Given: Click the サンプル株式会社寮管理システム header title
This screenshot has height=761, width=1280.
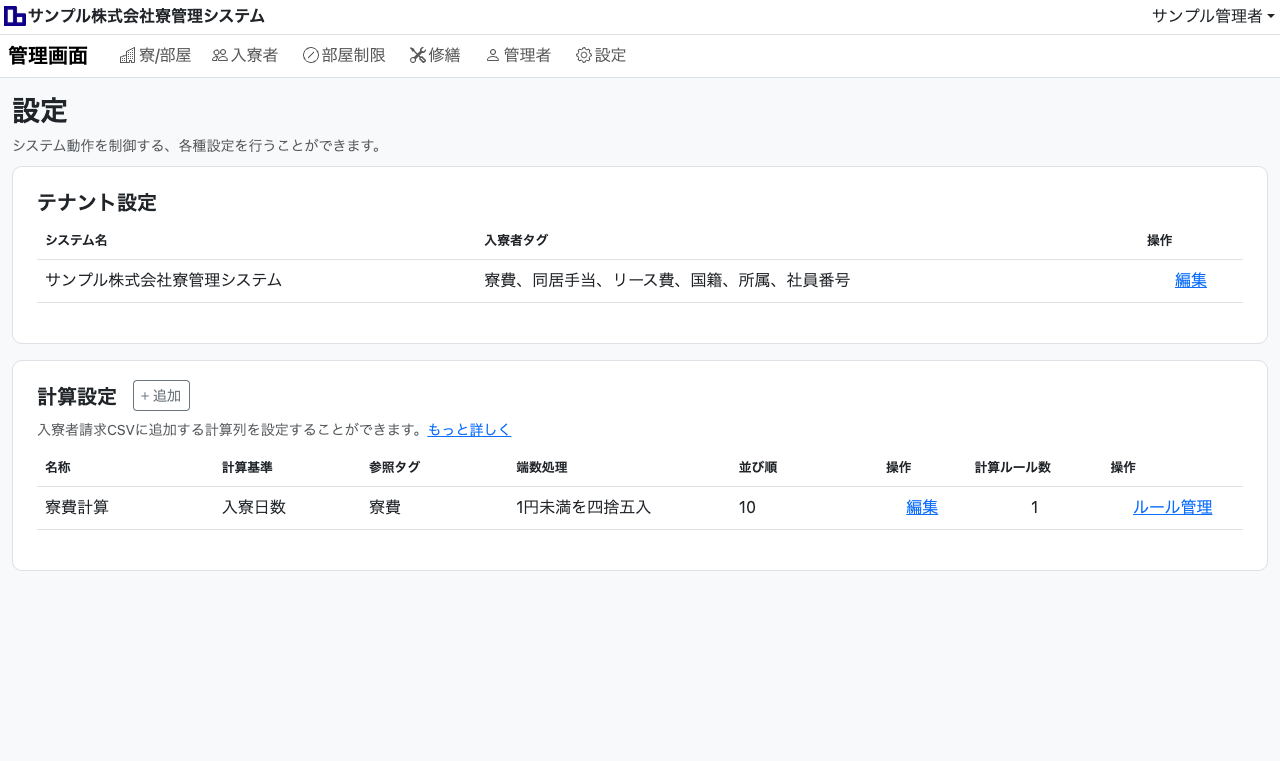Looking at the screenshot, I should tap(146, 16).
